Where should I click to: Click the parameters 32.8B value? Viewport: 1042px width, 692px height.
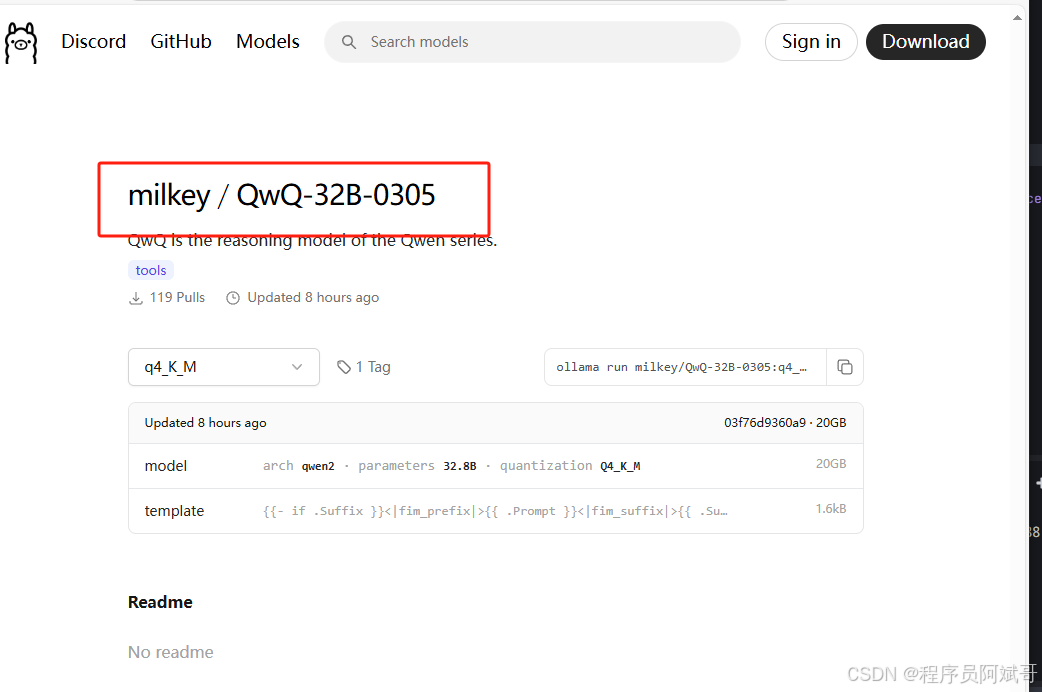[x=460, y=466]
